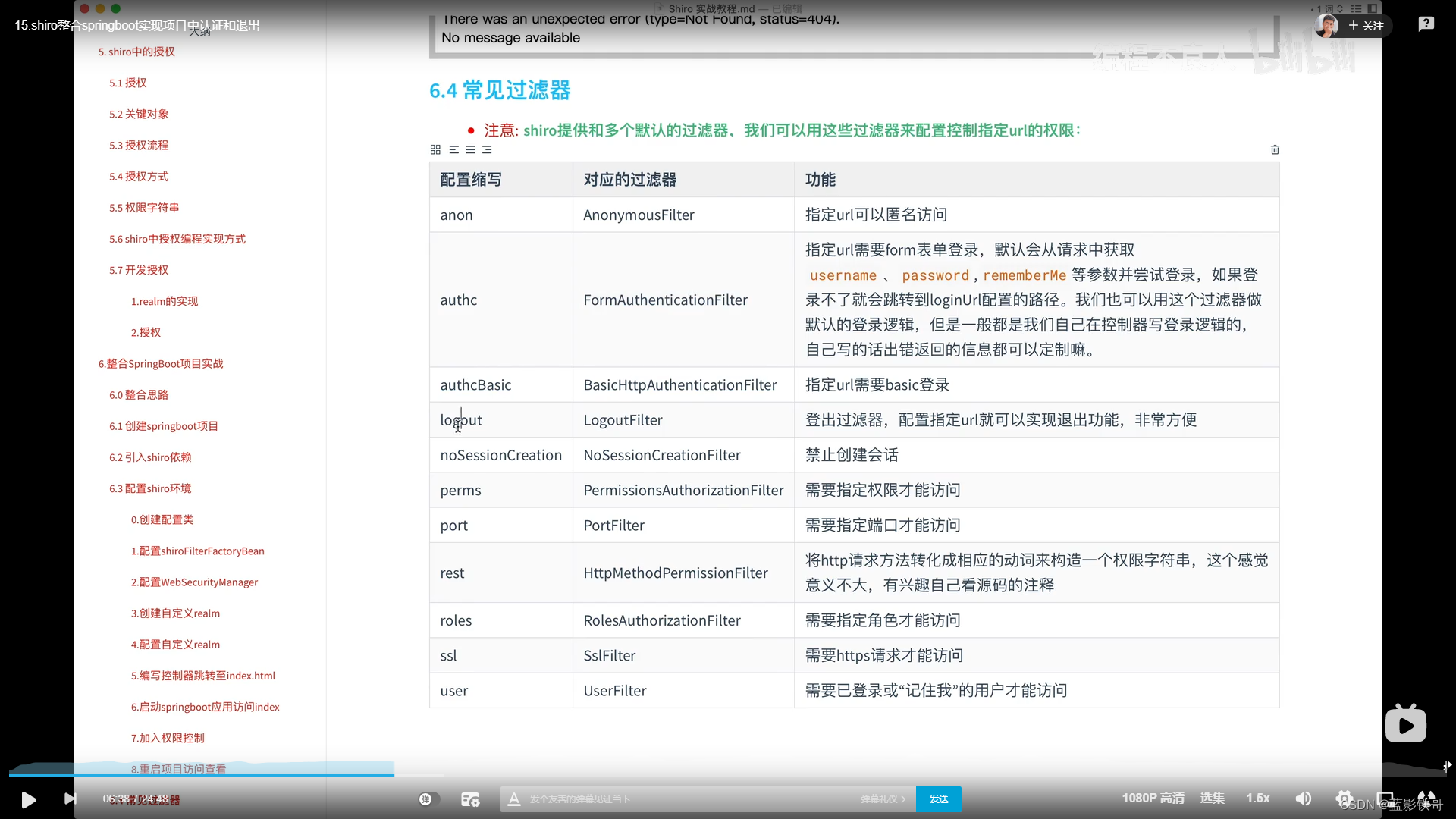Align table right icon

487,149
